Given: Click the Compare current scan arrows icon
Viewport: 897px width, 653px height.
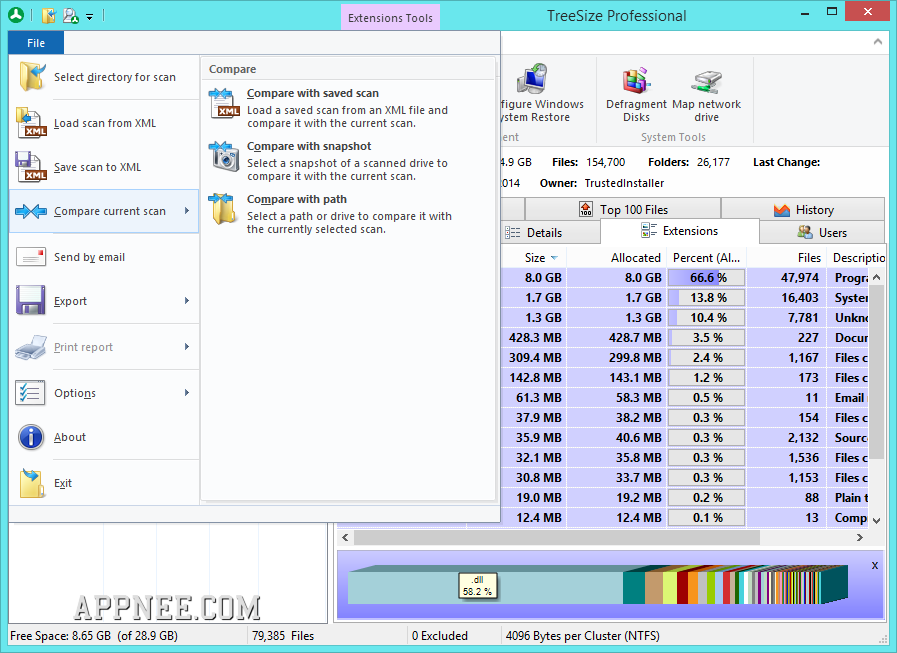Looking at the screenshot, I should click(31, 211).
